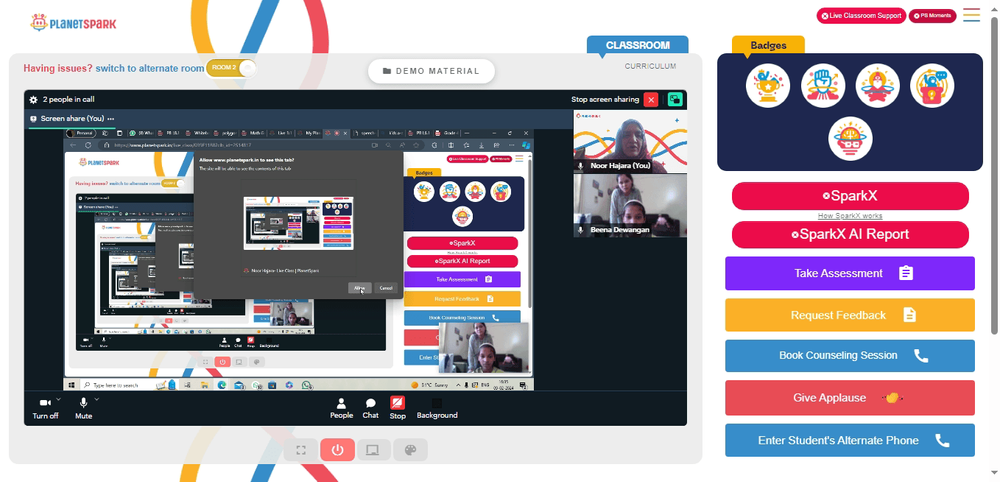Open SparkX AI Report

coord(850,234)
